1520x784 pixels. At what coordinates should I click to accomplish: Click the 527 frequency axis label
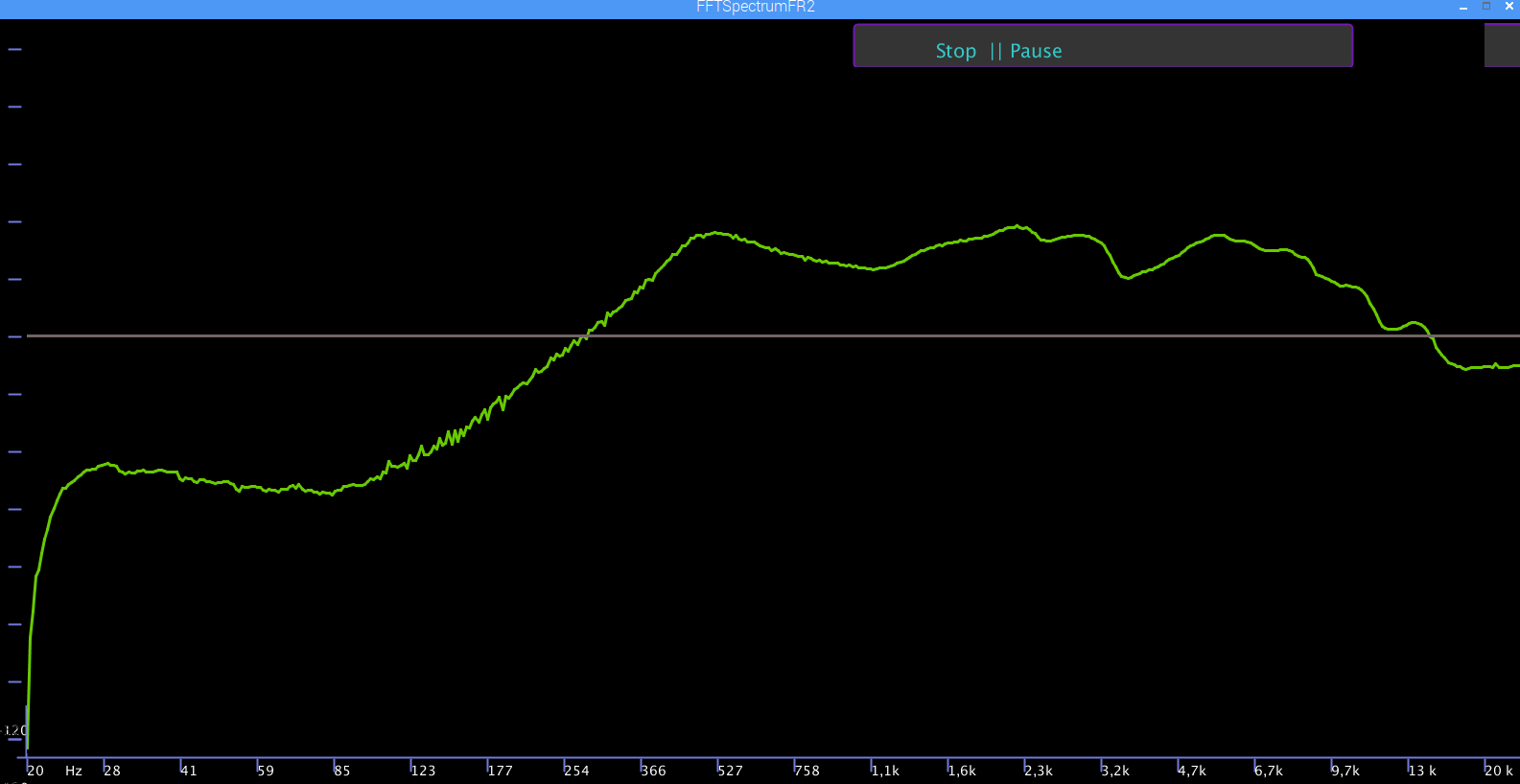click(730, 771)
